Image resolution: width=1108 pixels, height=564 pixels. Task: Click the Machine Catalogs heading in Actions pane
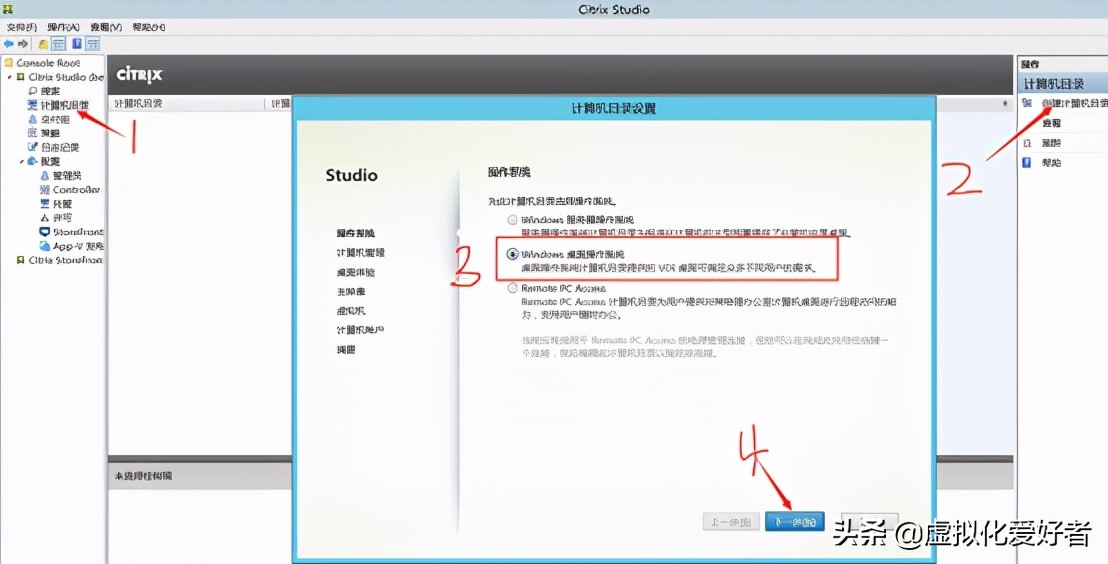pyautogui.click(x=1054, y=84)
